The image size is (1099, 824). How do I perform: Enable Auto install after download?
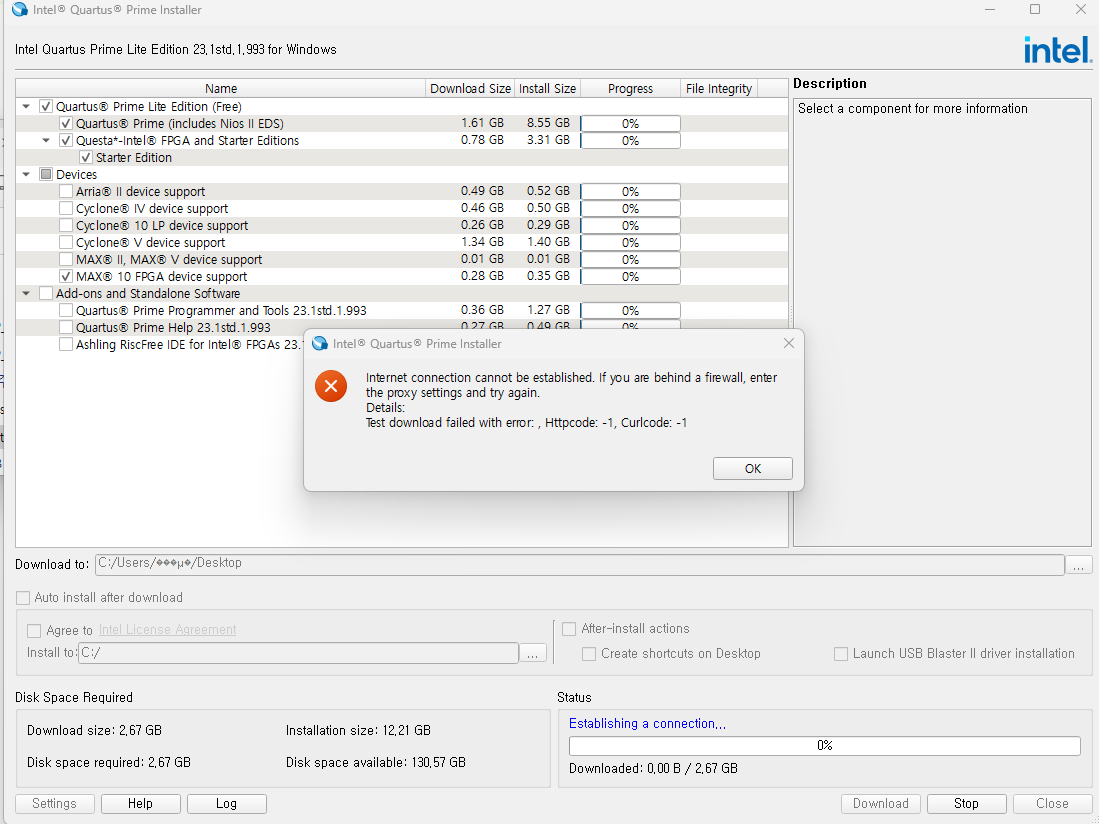[x=23, y=598]
